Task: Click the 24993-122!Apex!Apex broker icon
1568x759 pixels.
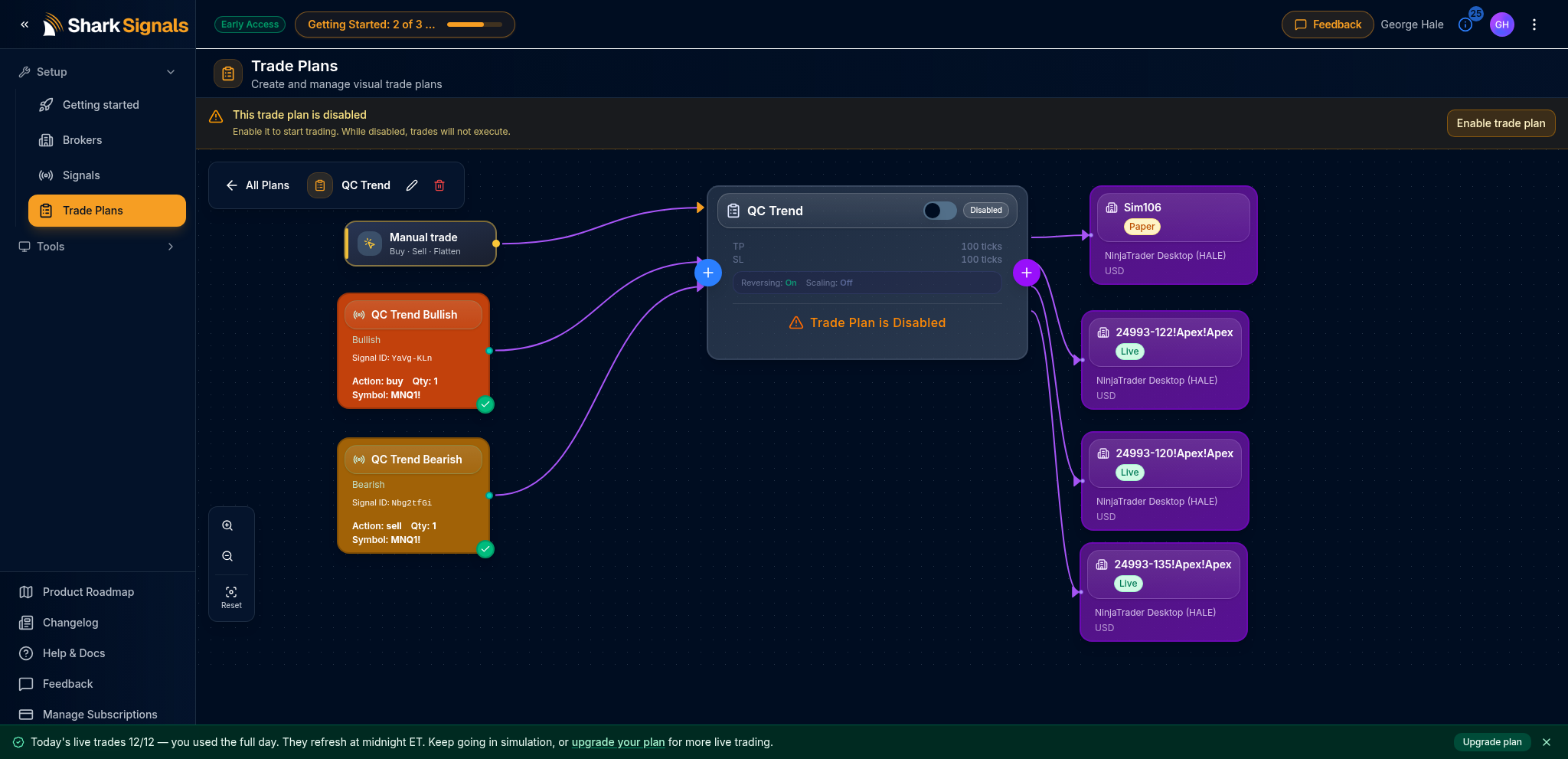Action: coord(1103,332)
